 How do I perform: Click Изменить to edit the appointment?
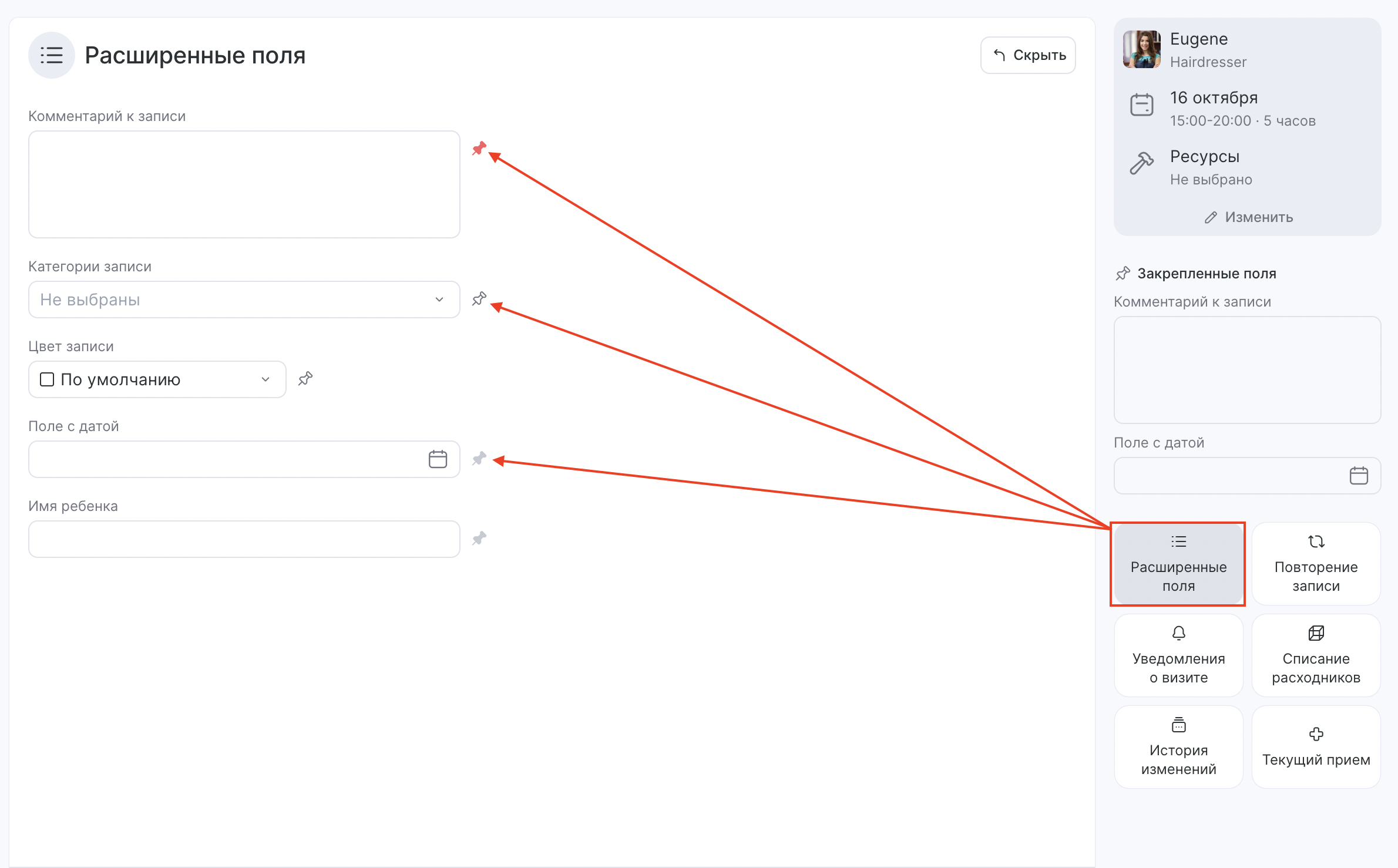pyautogui.click(x=1248, y=217)
